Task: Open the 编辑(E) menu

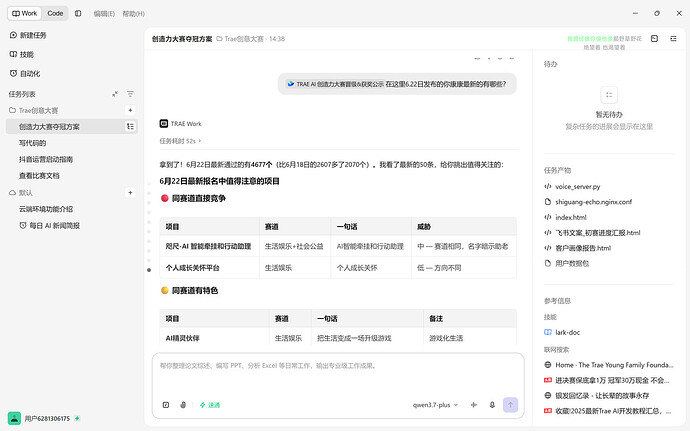Action: click(104, 14)
